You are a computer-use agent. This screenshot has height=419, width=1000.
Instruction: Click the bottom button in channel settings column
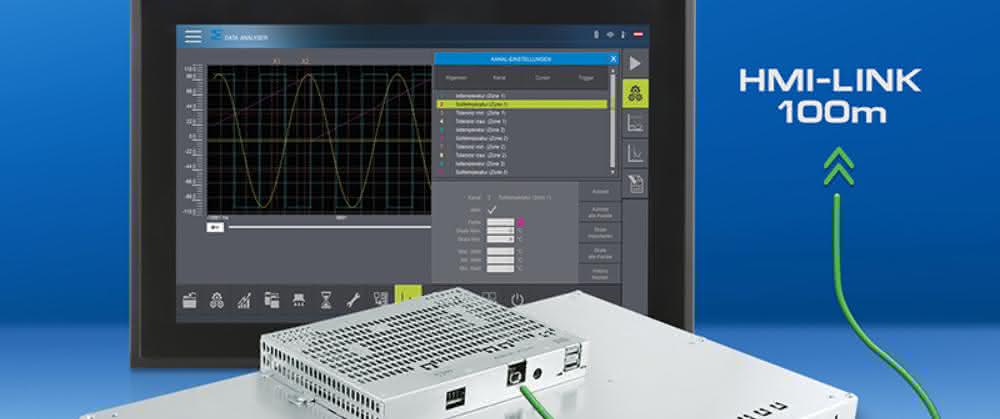(599, 274)
